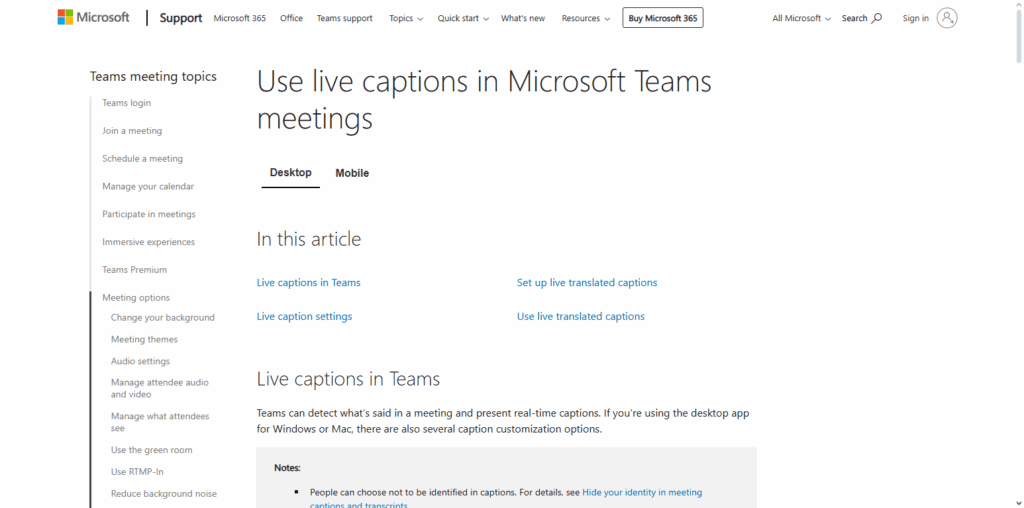The width and height of the screenshot is (1024, 508).
Task: Open Schedule a meeting sidebar topic
Action: click(142, 159)
